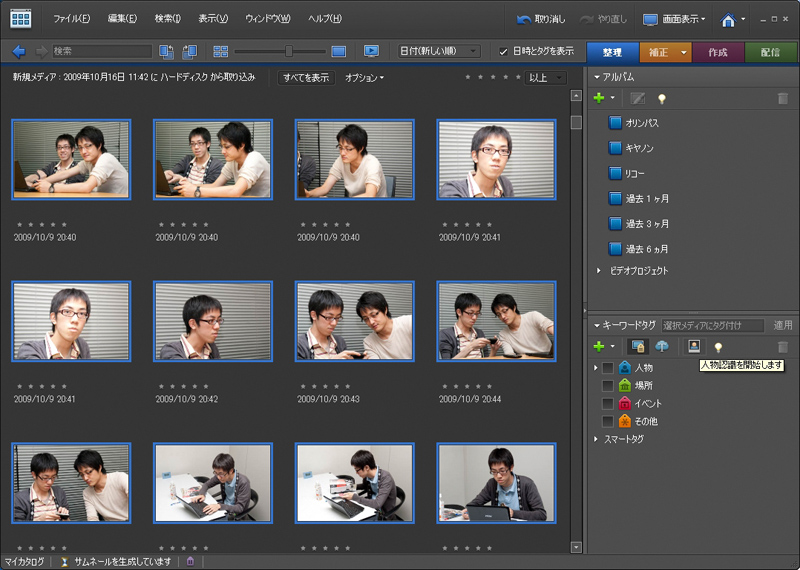800x570 pixels.
Task: Select the 過去 1ヶ月 smart album
Action: (x=638, y=199)
